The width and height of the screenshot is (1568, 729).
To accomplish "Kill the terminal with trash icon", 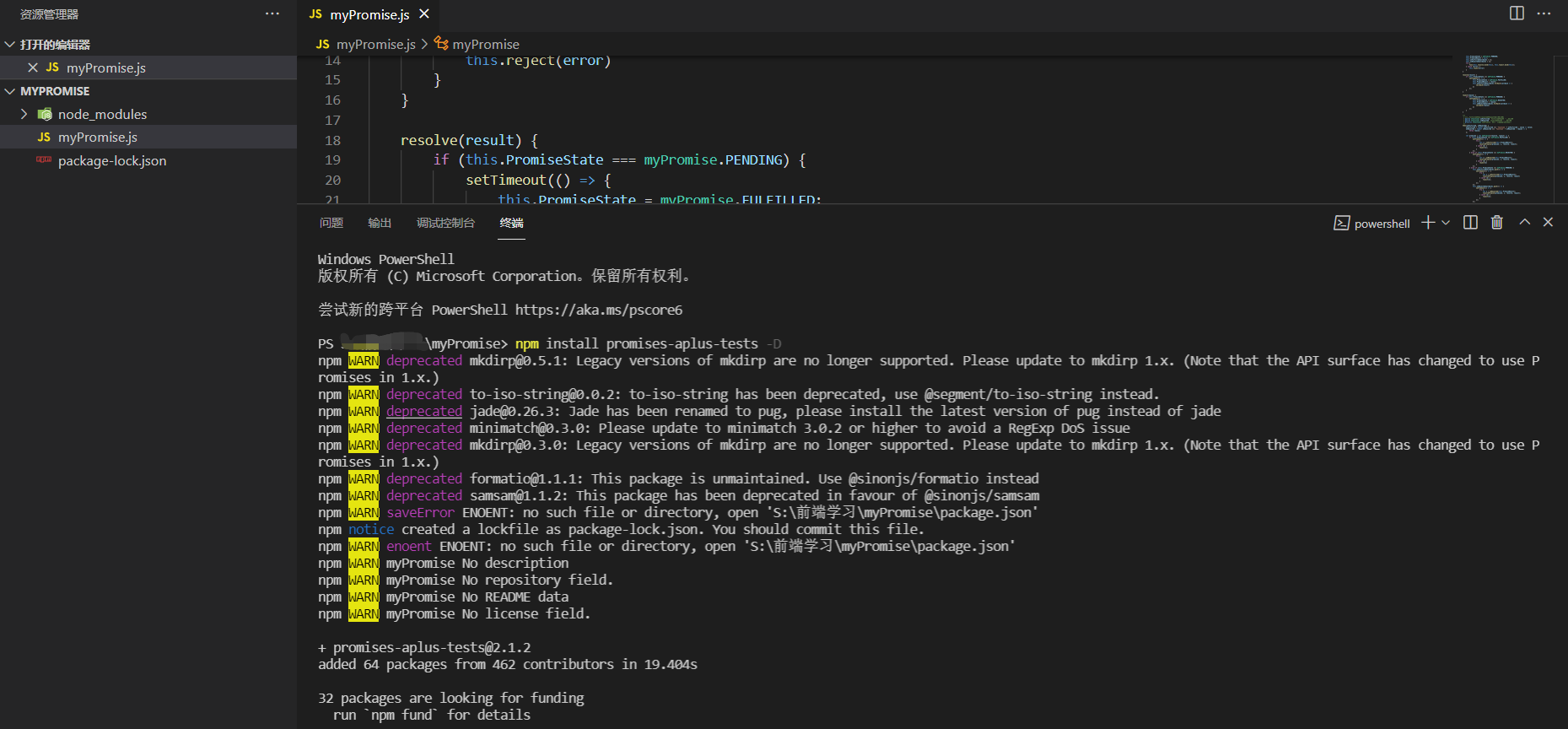I will coord(1497,223).
